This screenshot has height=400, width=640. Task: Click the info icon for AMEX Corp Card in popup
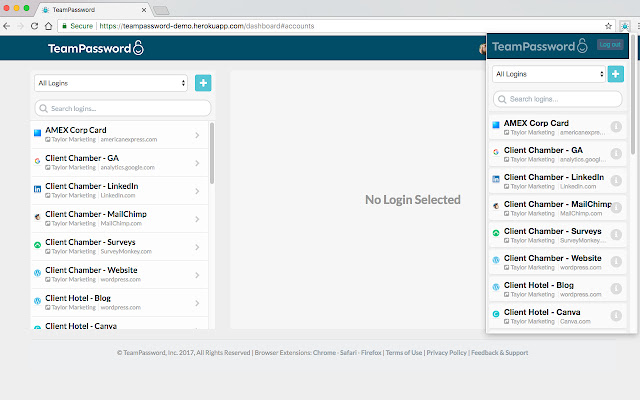coord(616,127)
